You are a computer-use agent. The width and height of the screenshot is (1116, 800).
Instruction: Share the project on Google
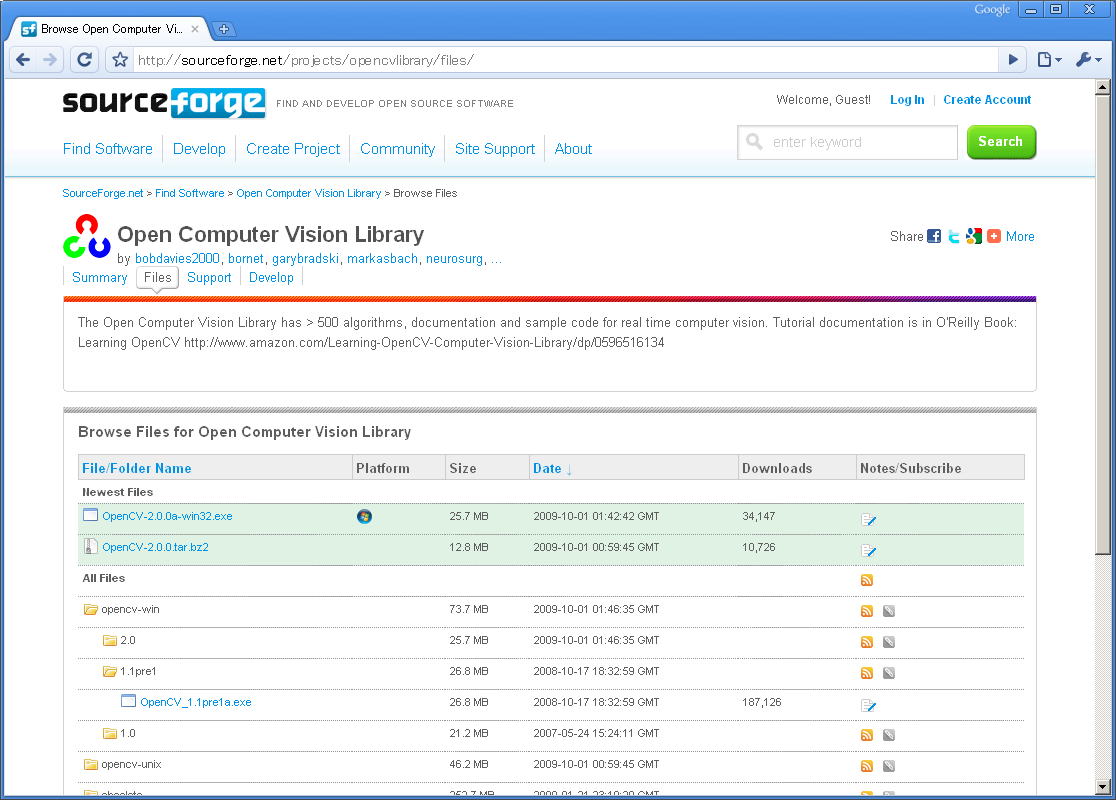(974, 236)
